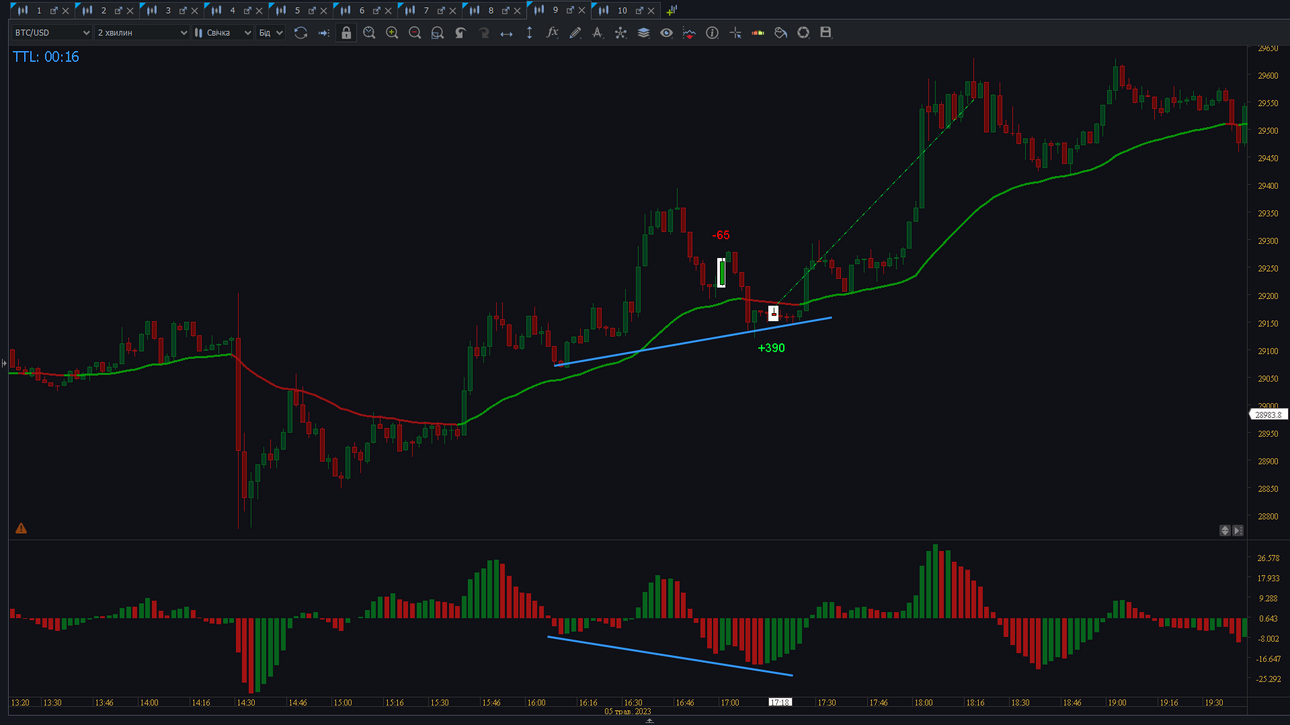Image resolution: width=1290 pixels, height=725 pixels.
Task: Zoom out with the minus magnifier
Action: click(x=415, y=33)
